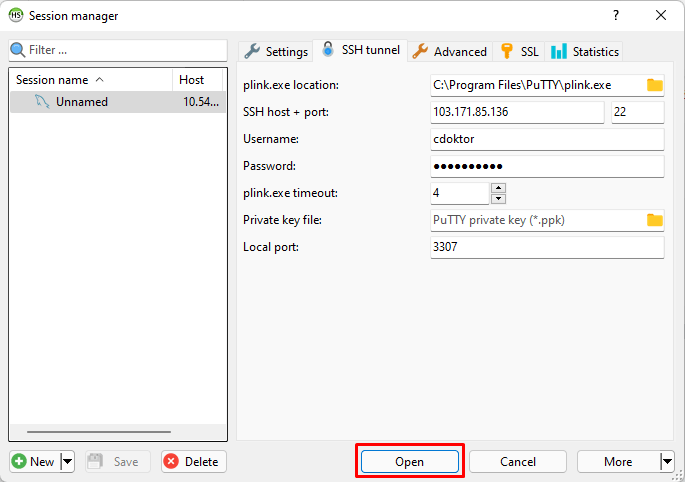Expand the New button dropdown arrow
This screenshot has height=482, width=685.
(68, 462)
